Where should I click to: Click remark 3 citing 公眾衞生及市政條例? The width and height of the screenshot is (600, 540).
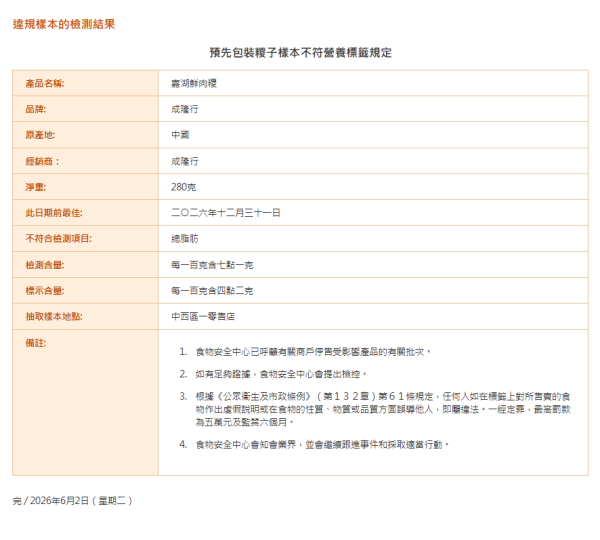click(383, 409)
